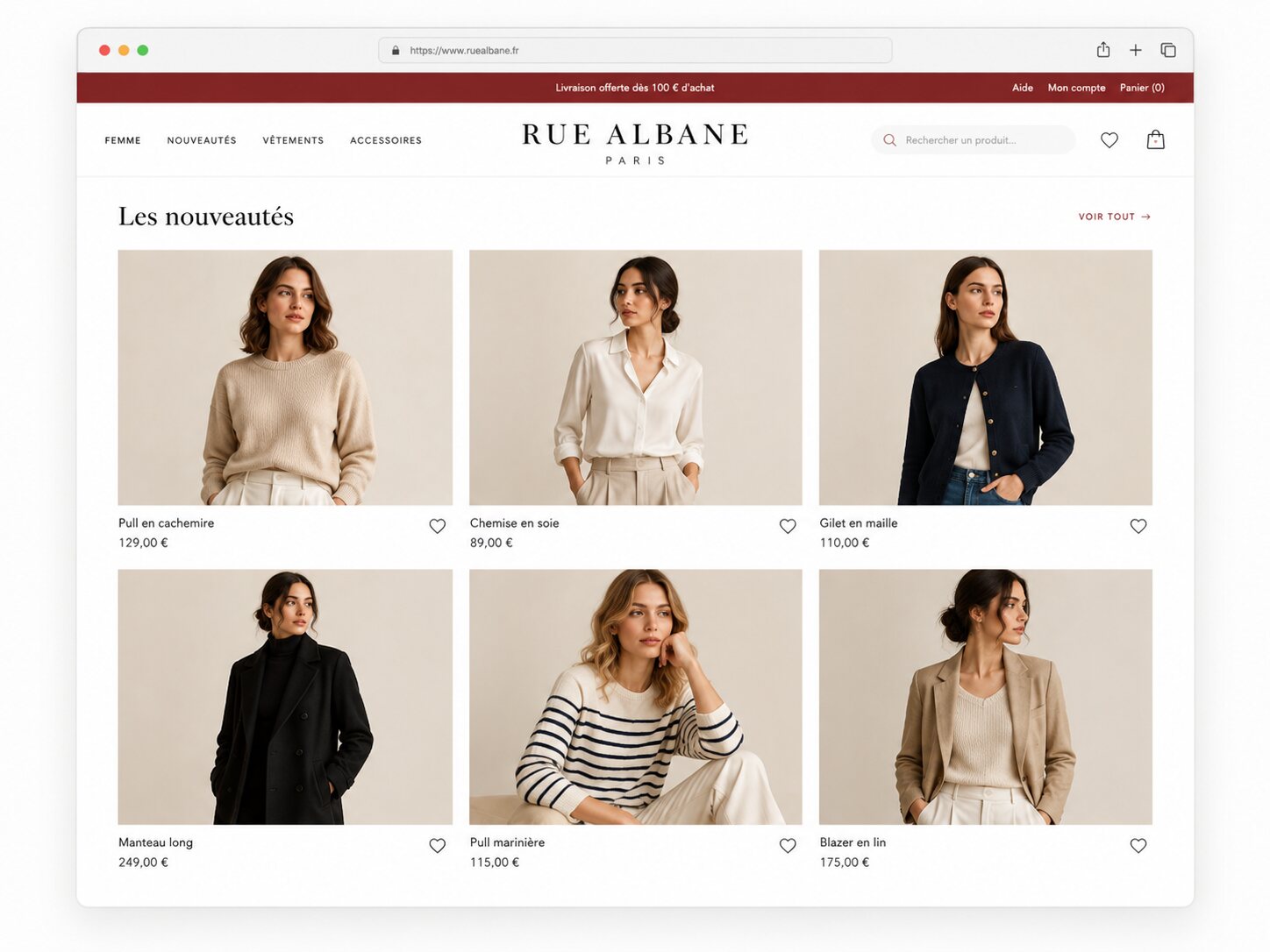The height and width of the screenshot is (952, 1270).
Task: Click the magnifier search icon
Action: [889, 140]
